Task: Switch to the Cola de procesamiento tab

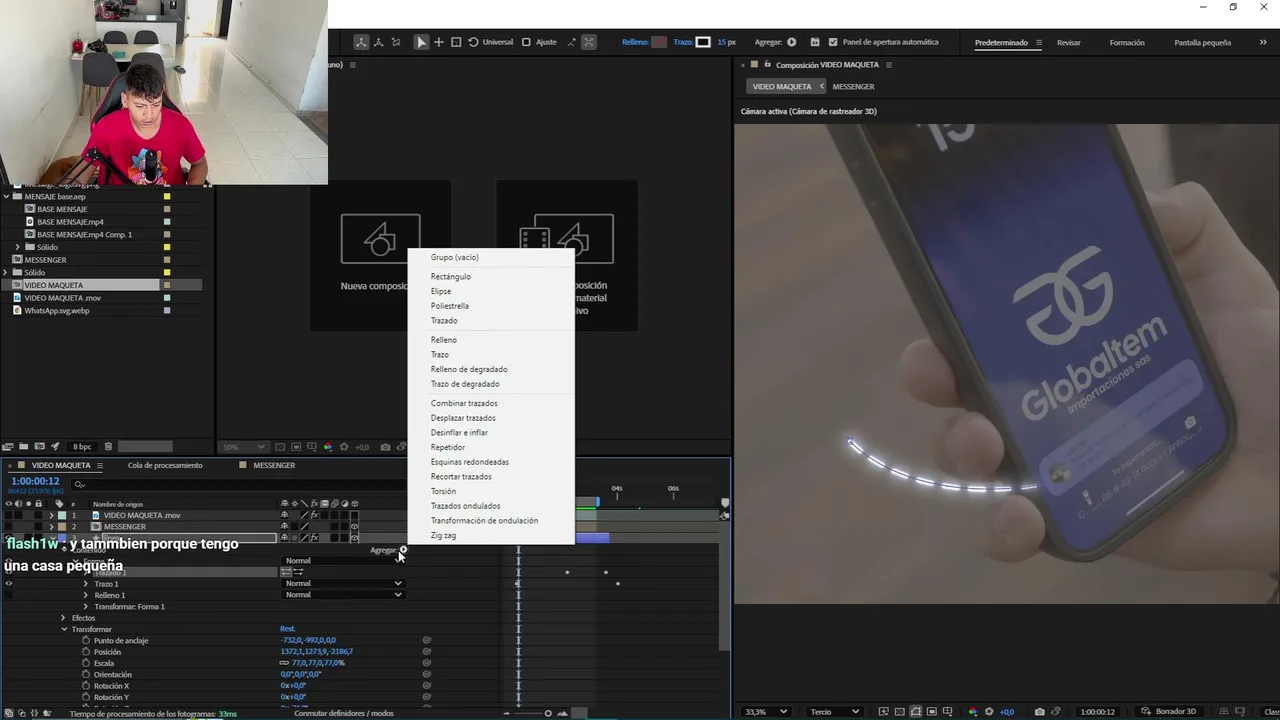Action: coord(165,465)
